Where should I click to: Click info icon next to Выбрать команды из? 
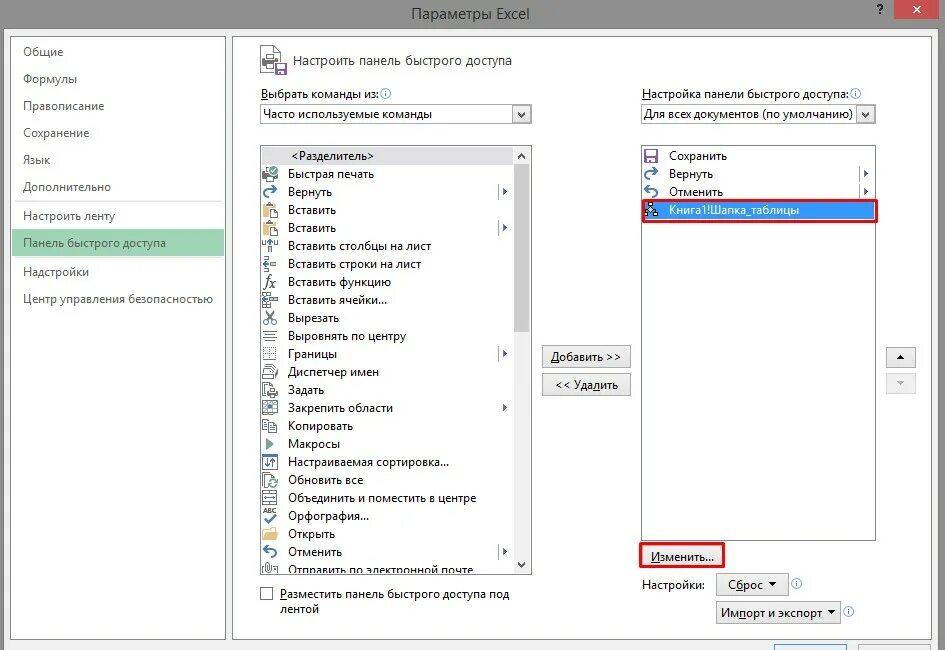pos(386,93)
